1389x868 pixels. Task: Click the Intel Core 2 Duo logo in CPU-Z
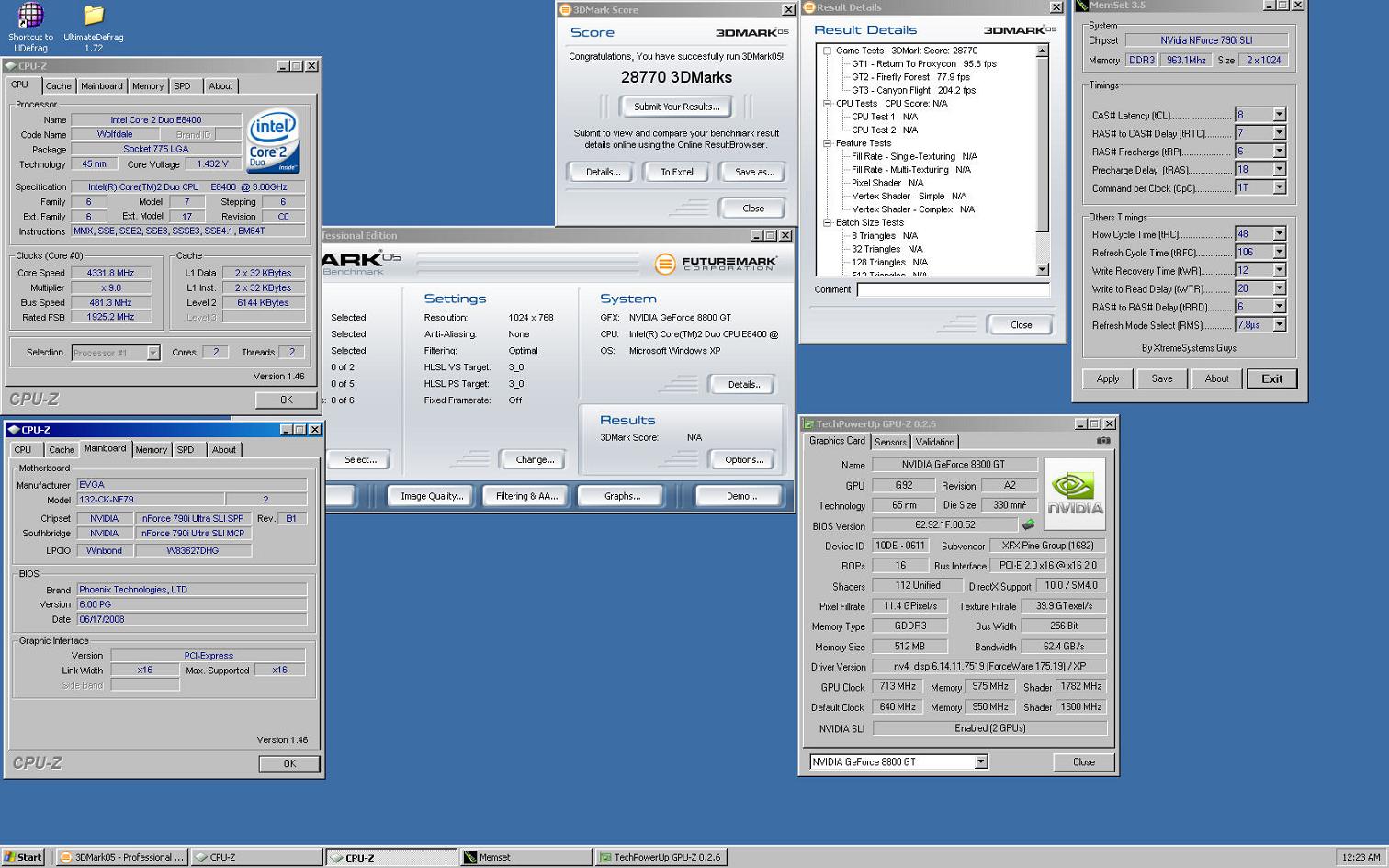tap(273, 141)
